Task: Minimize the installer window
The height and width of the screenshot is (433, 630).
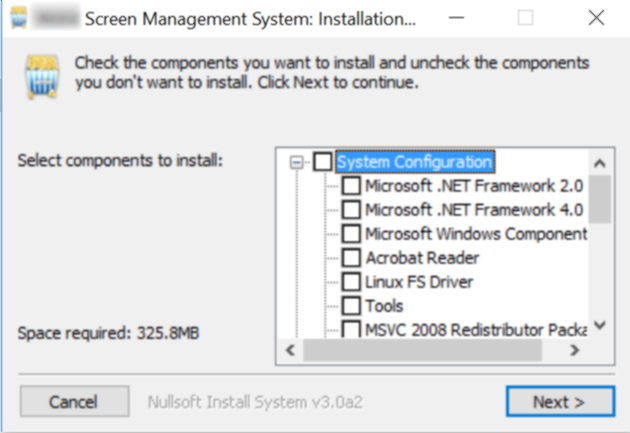Action: pyautogui.click(x=456, y=18)
